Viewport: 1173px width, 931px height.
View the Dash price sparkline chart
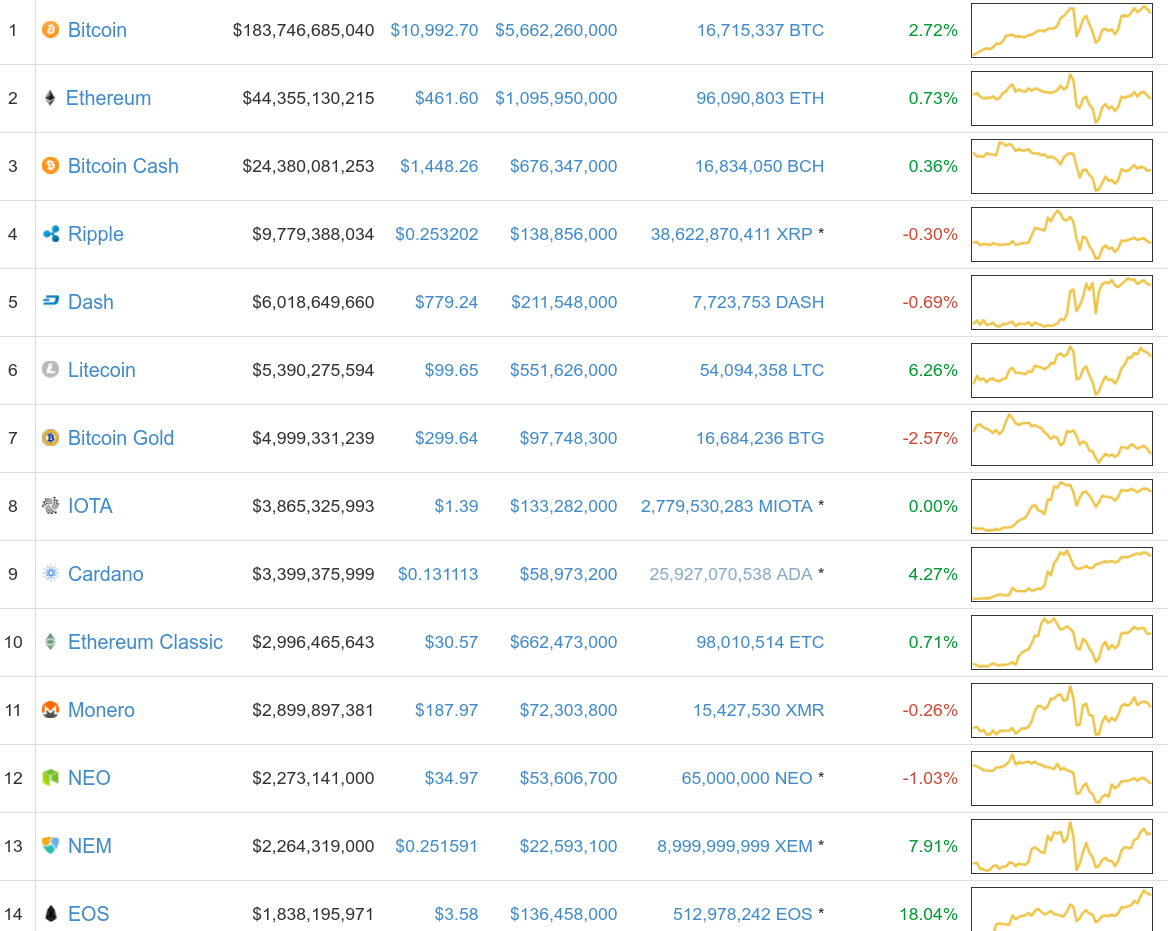click(x=1062, y=302)
